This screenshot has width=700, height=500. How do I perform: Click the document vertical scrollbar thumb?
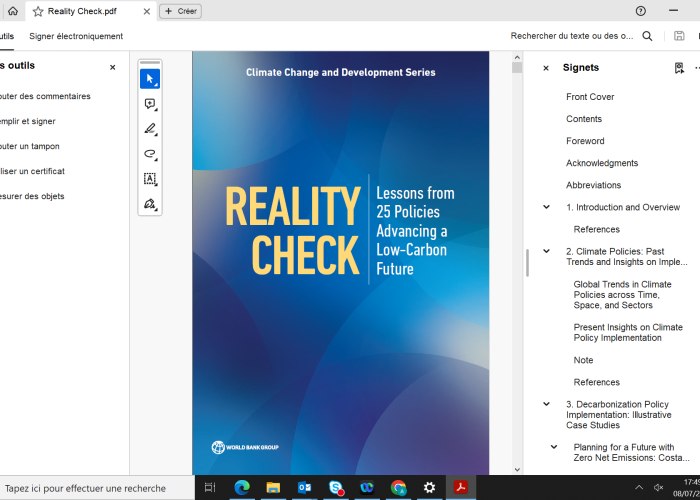pyautogui.click(x=517, y=68)
